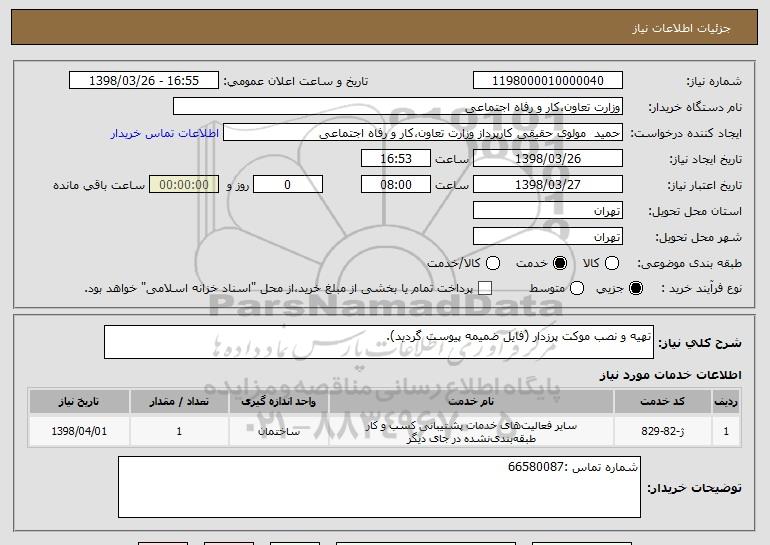Click the شهر محل تحویل field
Image resolution: width=770 pixels, height=545 pixels.
pos(548,237)
